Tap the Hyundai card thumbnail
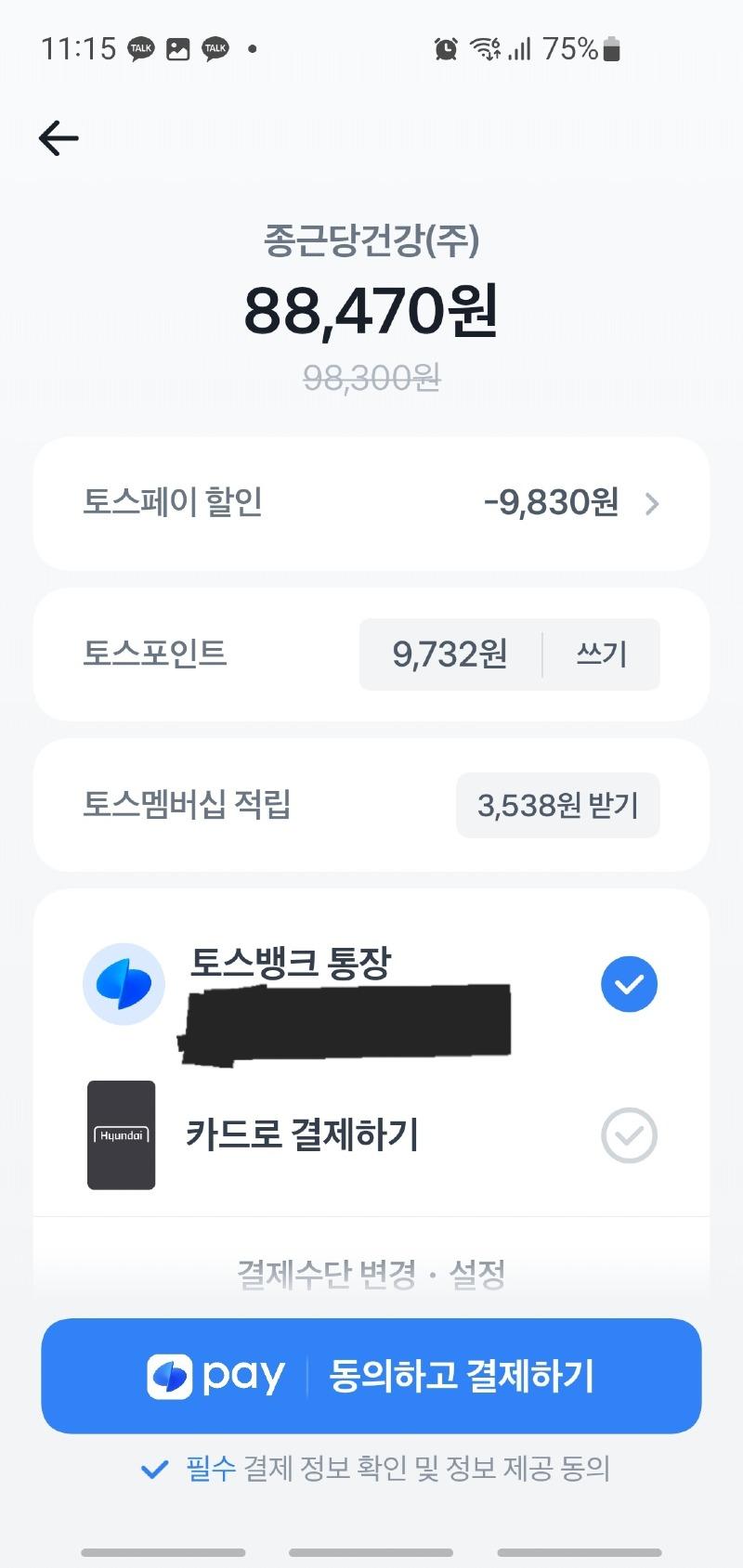 click(x=121, y=1134)
